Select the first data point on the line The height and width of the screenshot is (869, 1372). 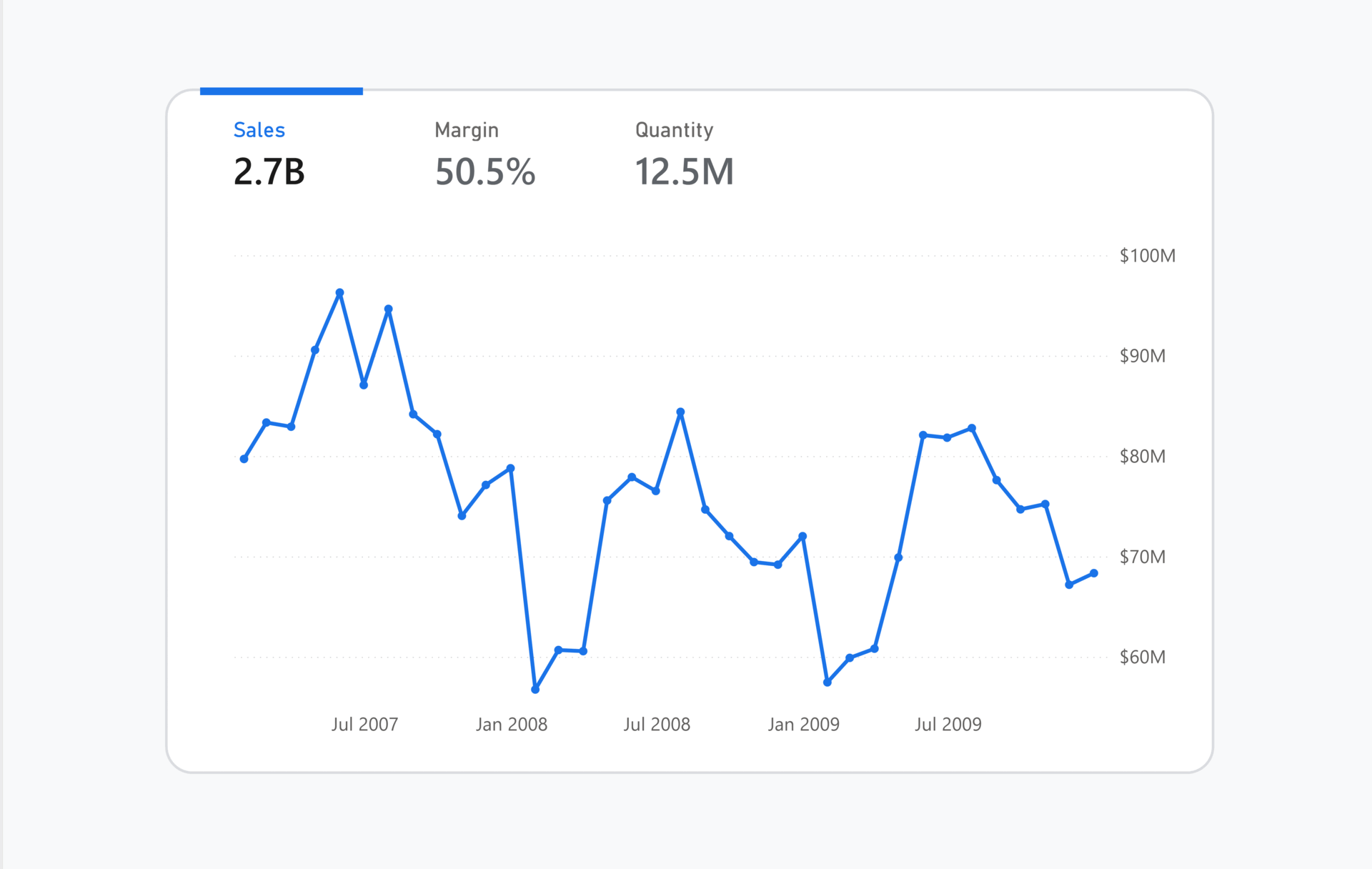[x=244, y=459]
